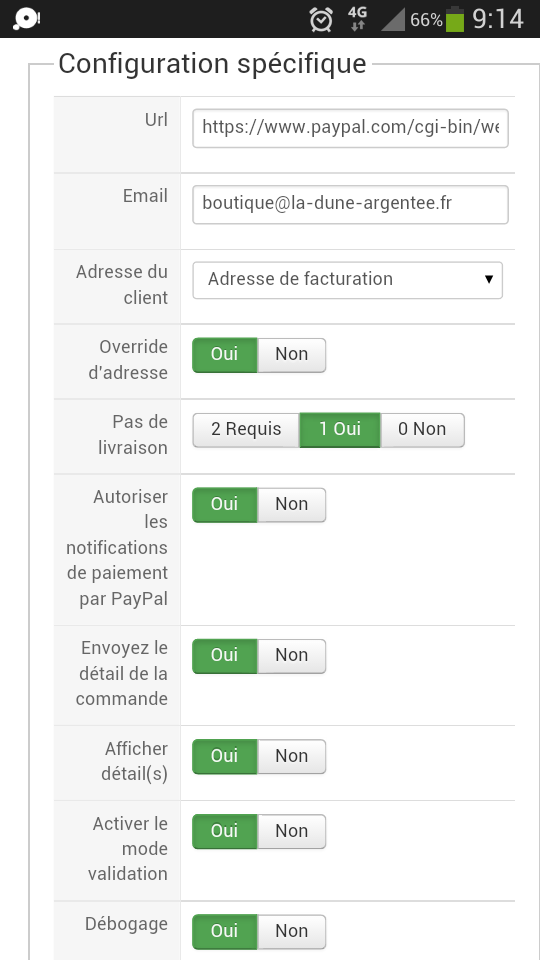Tap the battery level icon
The image size is (540, 960).
click(454, 19)
